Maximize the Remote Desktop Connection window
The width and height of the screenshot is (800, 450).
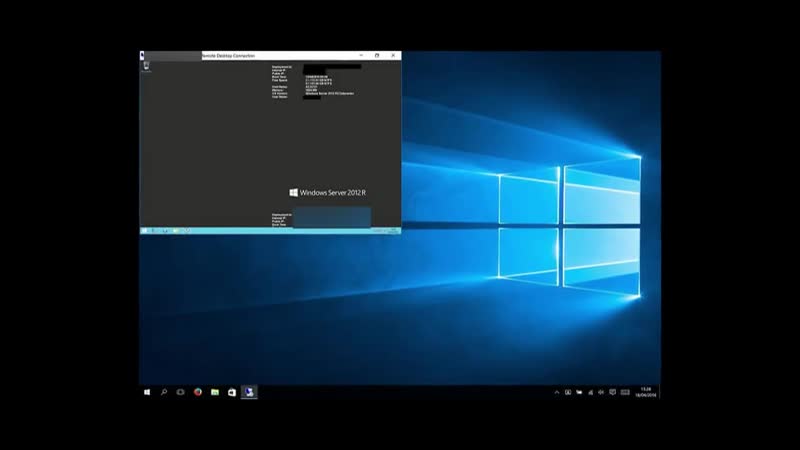pos(377,55)
